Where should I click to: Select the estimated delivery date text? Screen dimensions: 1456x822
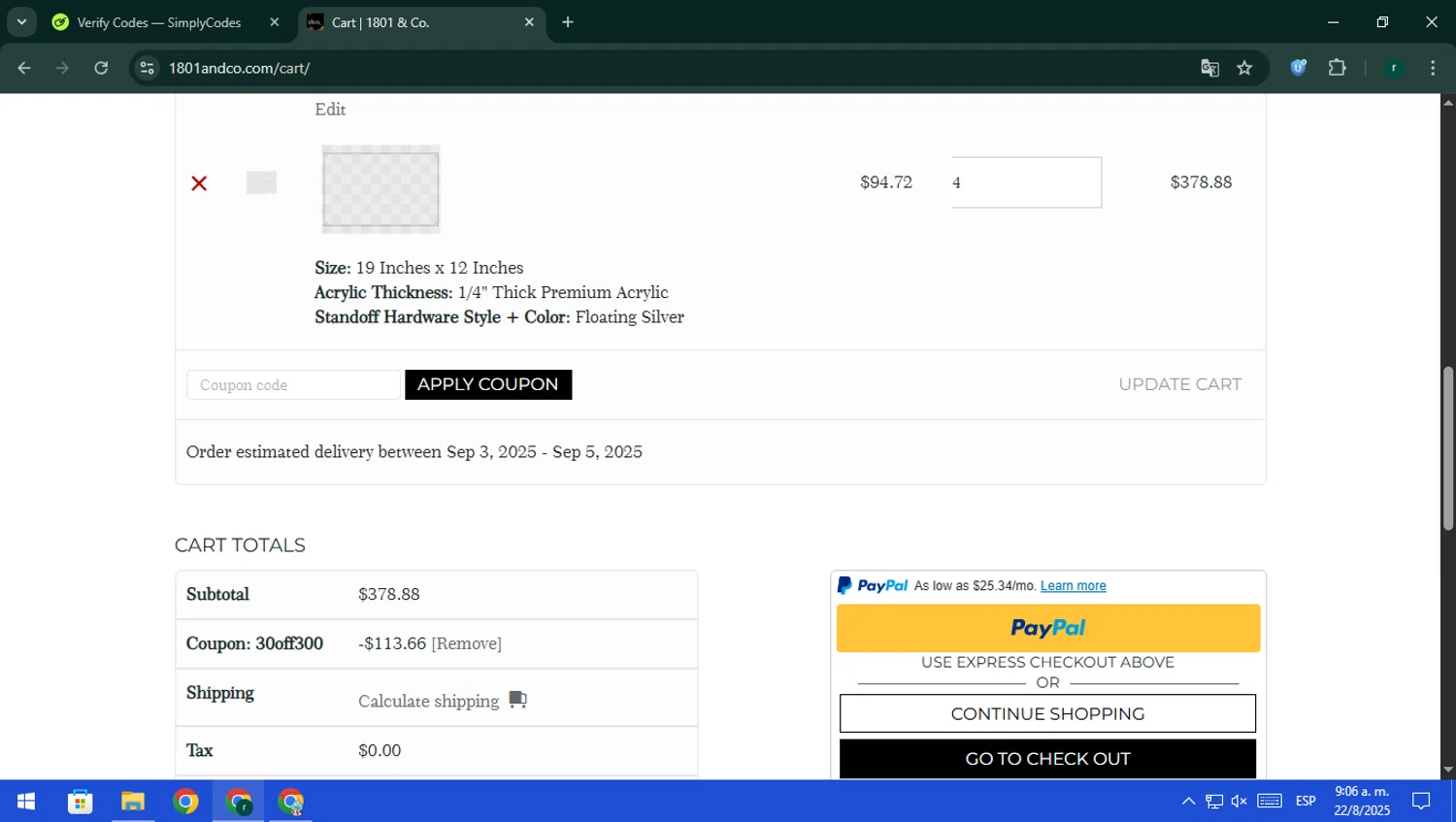[x=414, y=452]
